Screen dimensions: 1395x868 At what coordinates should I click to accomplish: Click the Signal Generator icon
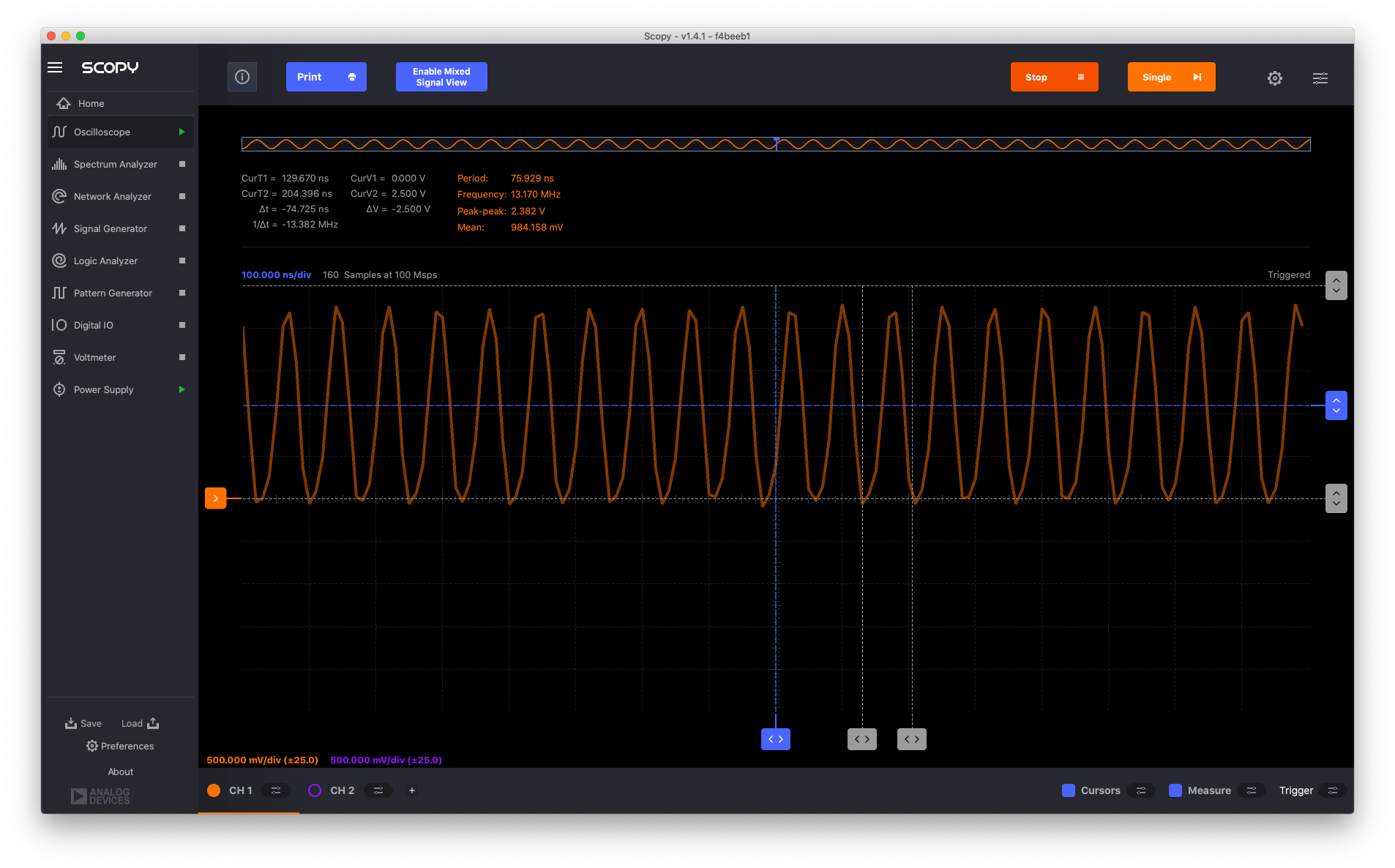pos(59,228)
